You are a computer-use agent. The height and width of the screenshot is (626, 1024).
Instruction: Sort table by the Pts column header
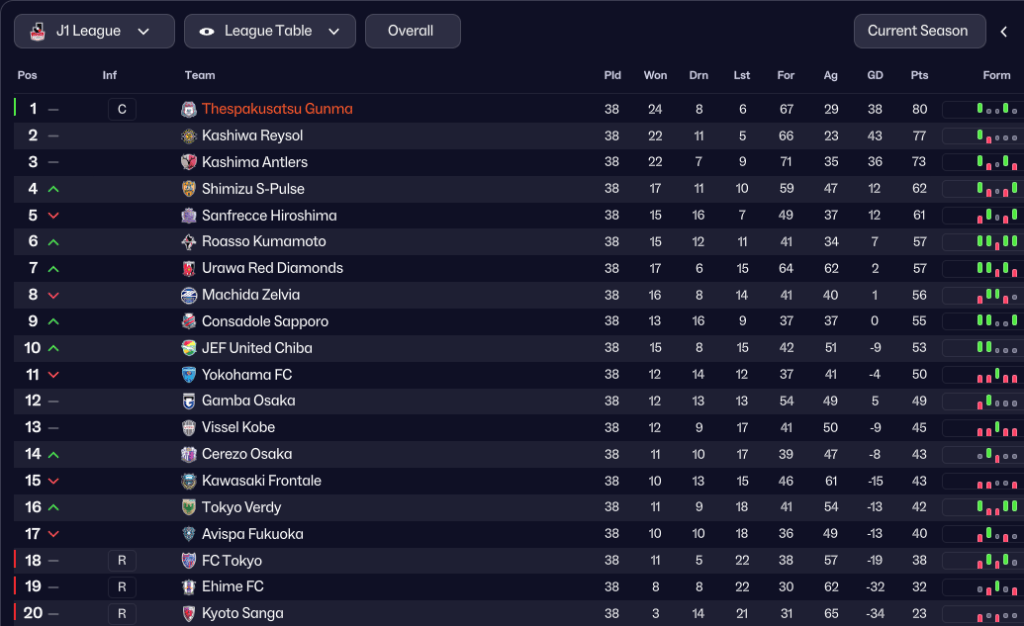[919, 75]
